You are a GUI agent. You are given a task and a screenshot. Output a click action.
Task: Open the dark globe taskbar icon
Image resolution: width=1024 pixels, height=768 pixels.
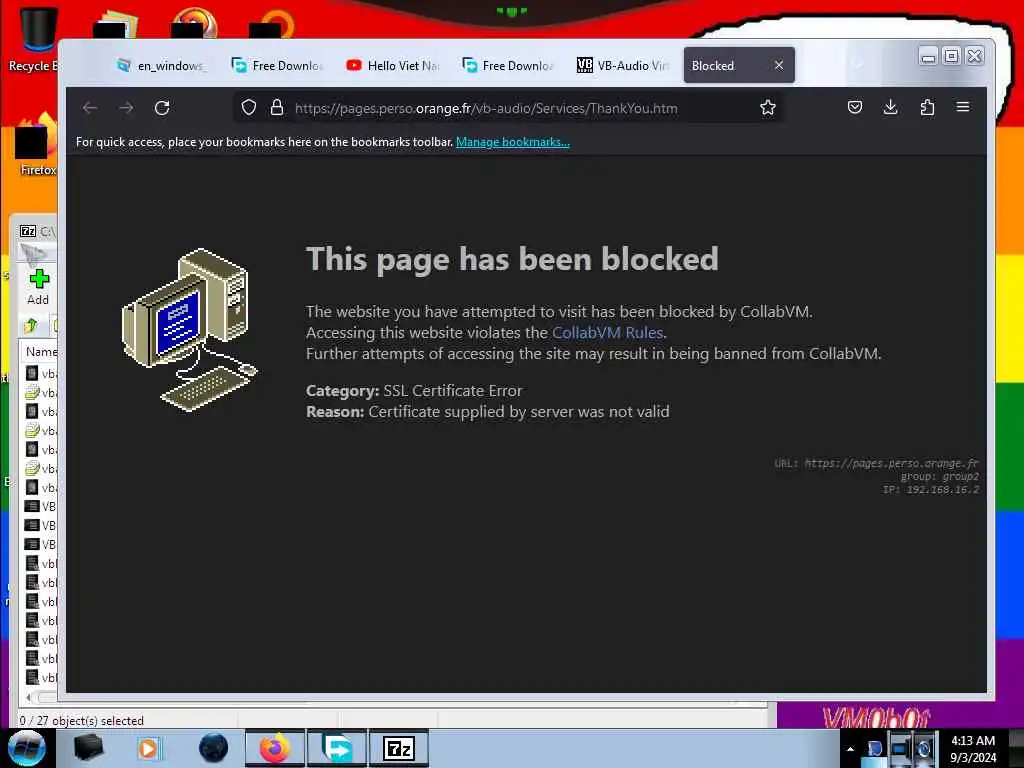(x=213, y=748)
